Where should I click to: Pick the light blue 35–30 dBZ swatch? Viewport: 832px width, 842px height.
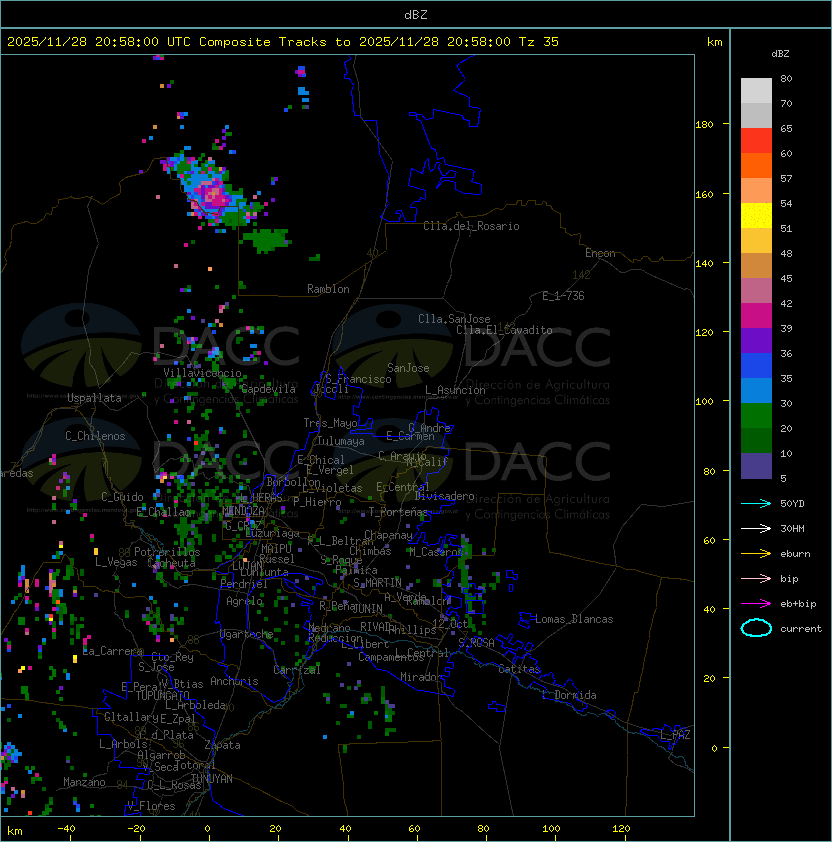click(756, 390)
